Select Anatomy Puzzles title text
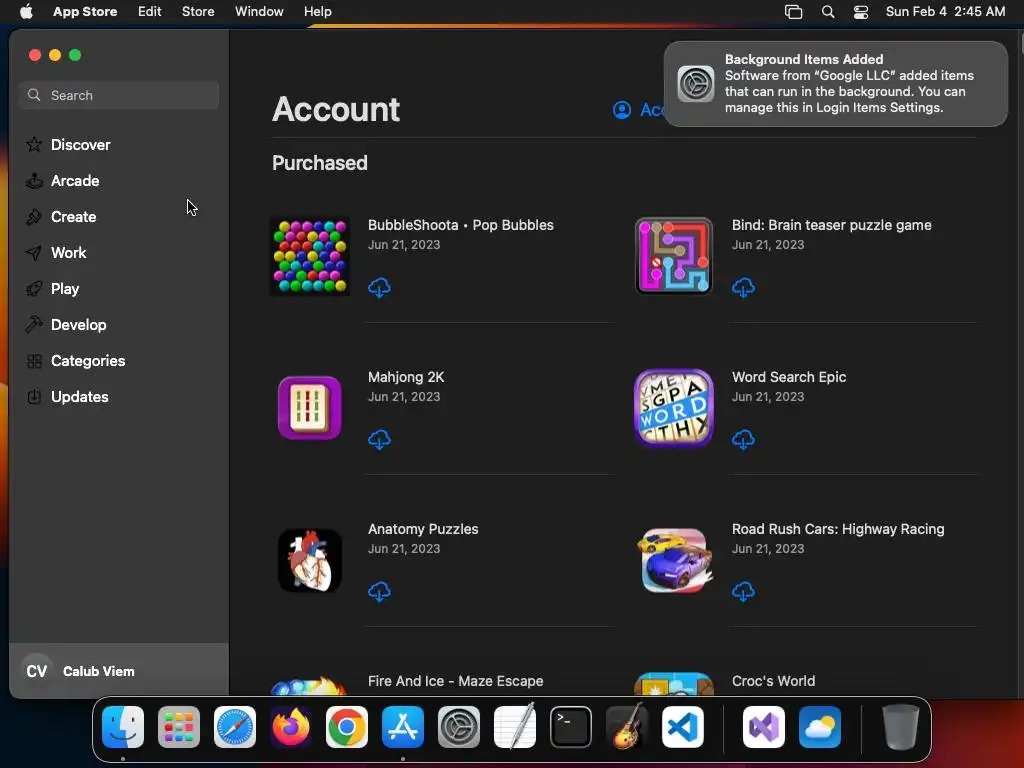 (423, 529)
